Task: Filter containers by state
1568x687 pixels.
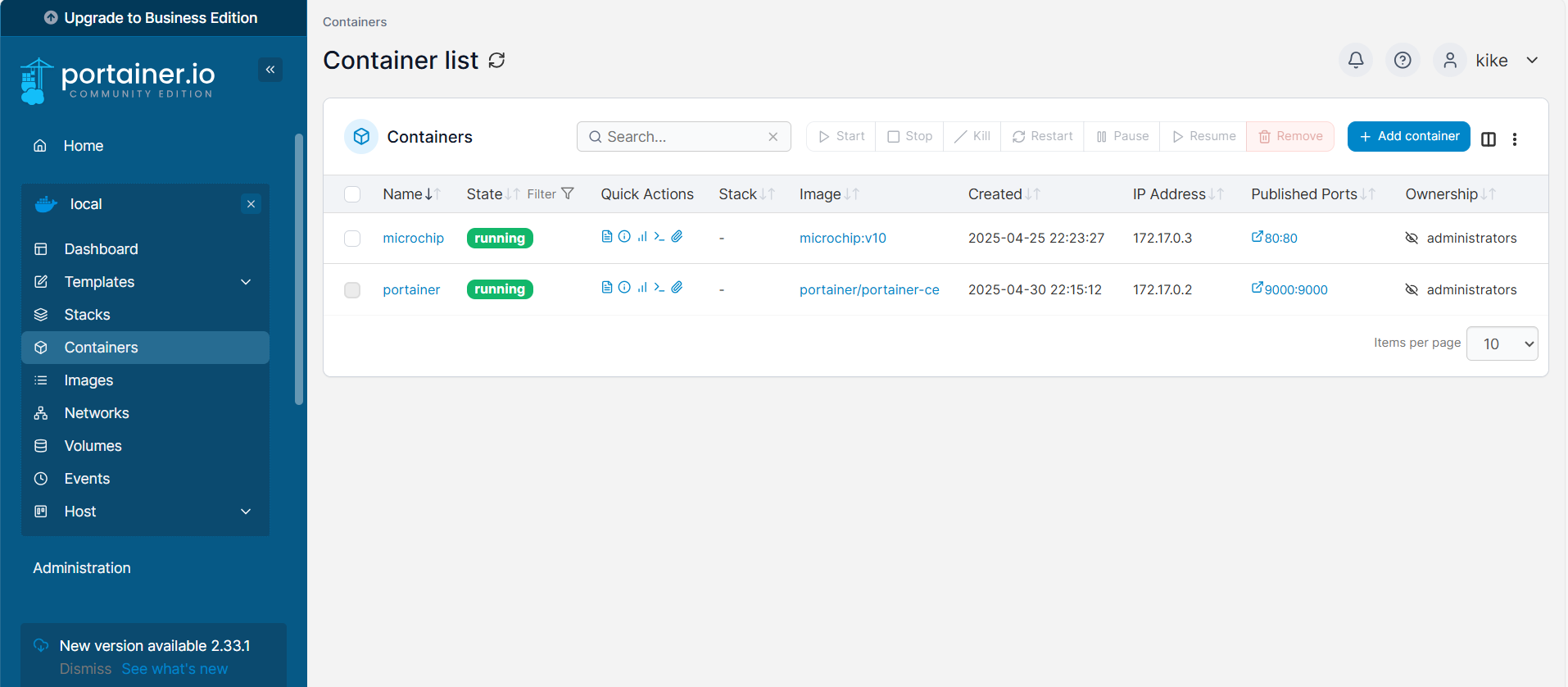Action: [550, 194]
